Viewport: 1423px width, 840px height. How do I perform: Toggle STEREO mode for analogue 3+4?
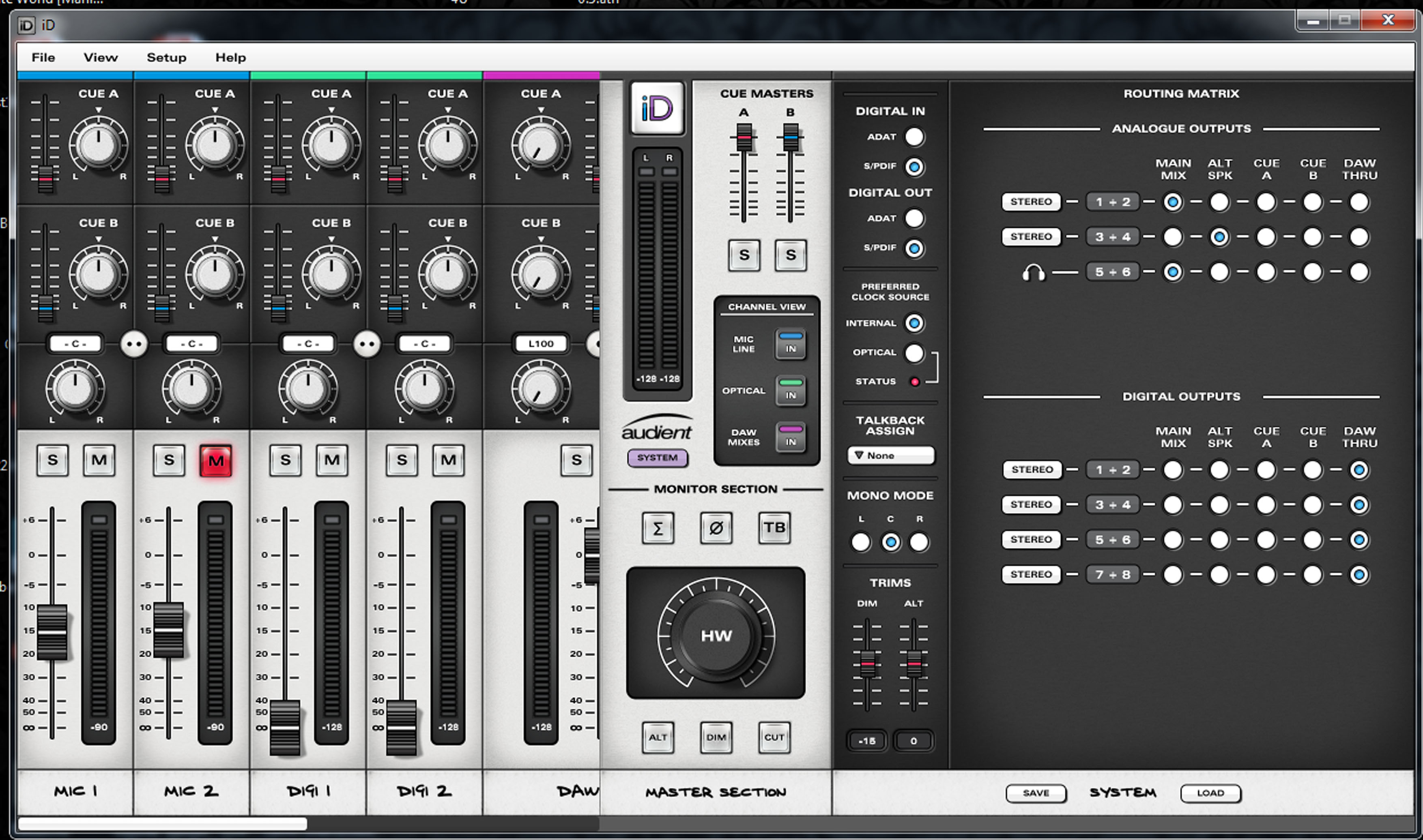[1031, 237]
